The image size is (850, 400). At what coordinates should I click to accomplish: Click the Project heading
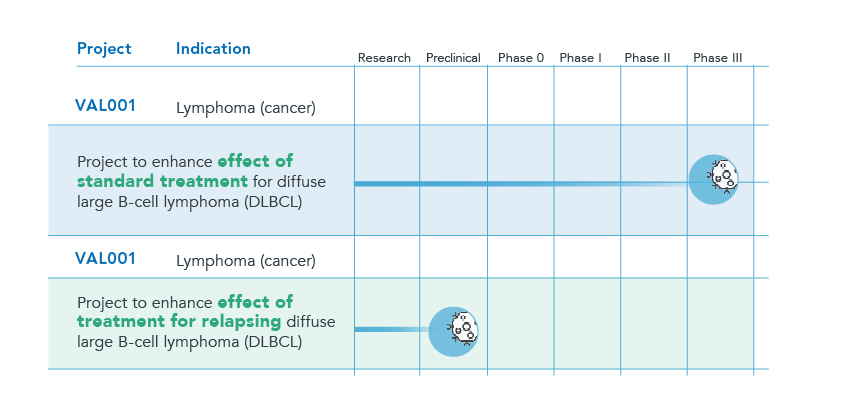pyautogui.click(x=104, y=49)
